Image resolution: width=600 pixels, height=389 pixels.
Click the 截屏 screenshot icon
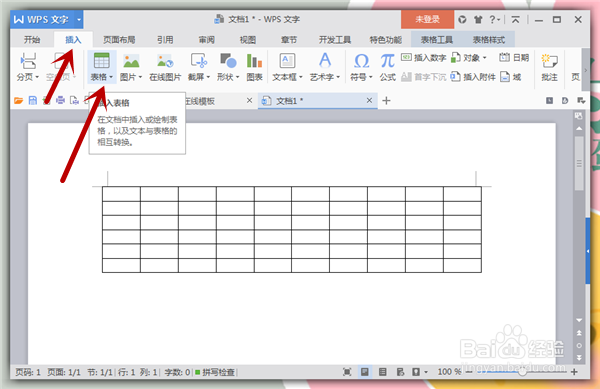pos(199,61)
